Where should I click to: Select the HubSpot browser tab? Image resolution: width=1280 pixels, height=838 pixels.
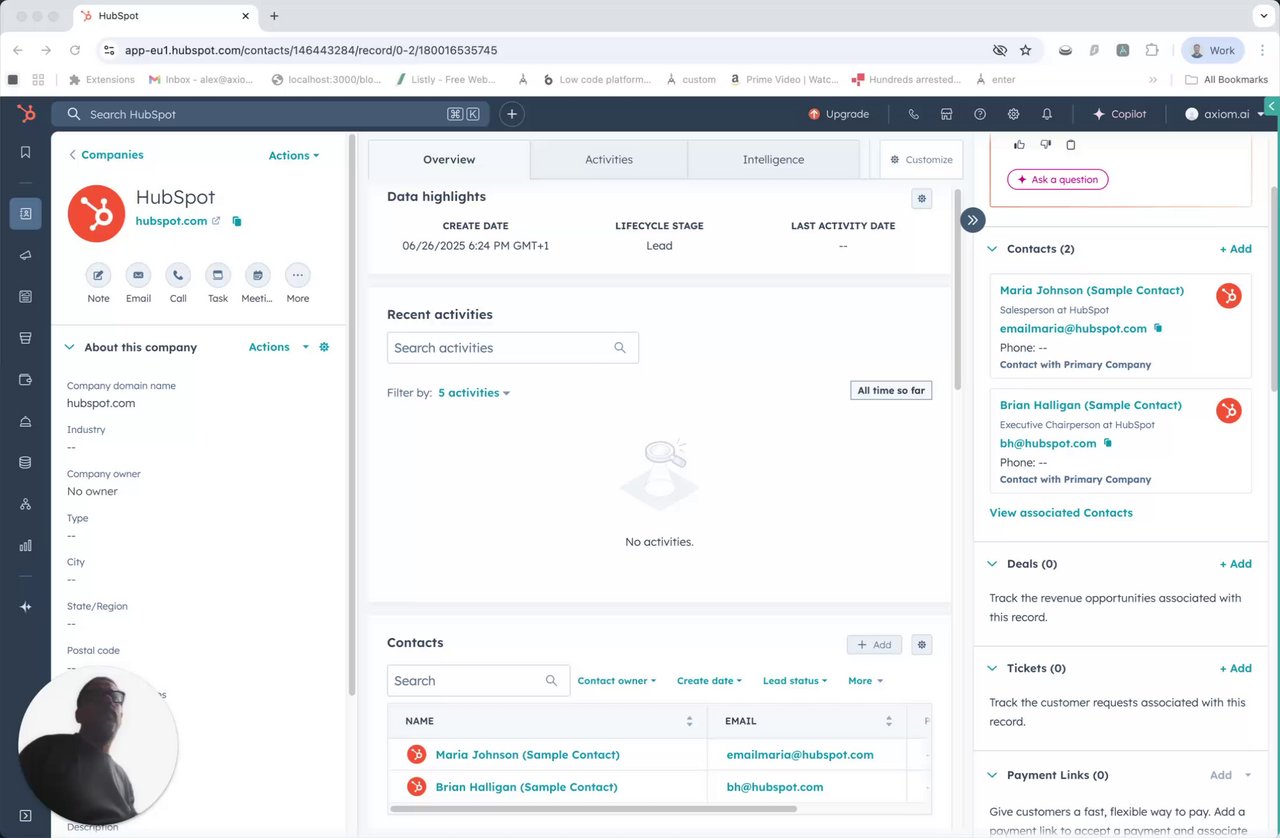tap(165, 16)
